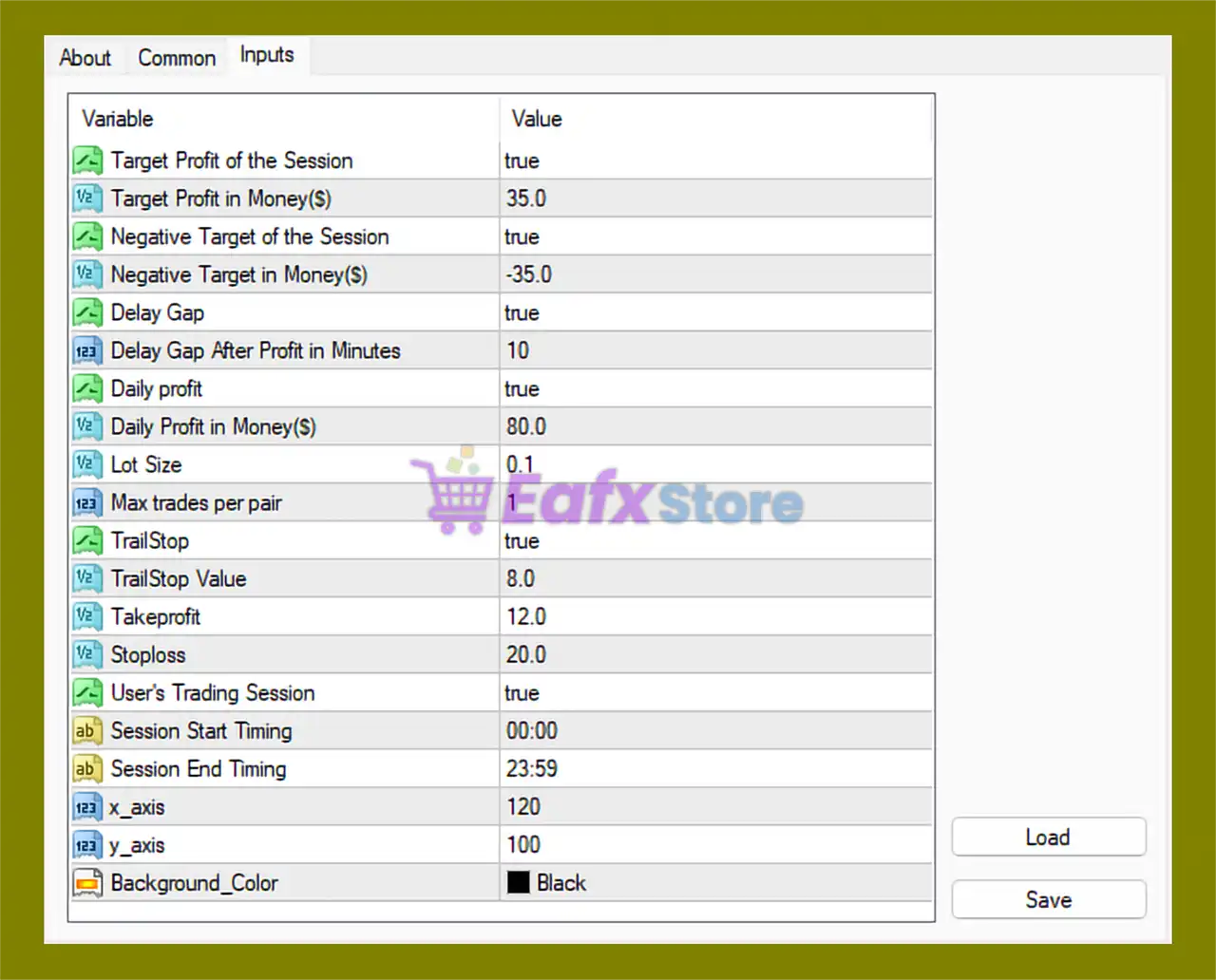This screenshot has height=980, width=1216.
Task: Click the string icon beside Session End Timing
Action: click(87, 768)
